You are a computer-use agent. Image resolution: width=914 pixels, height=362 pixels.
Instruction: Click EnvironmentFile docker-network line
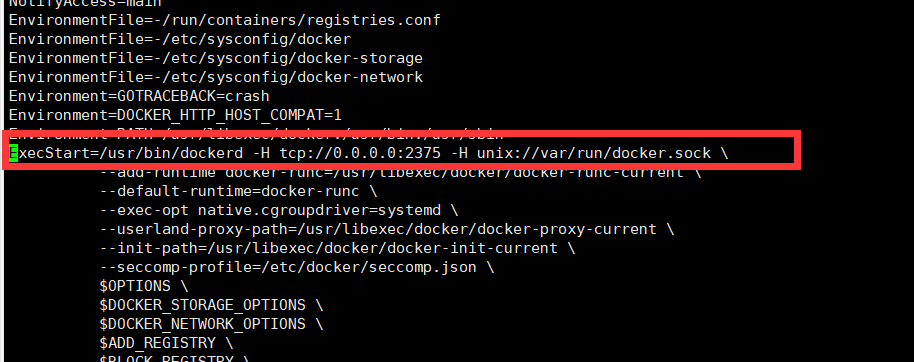click(x=216, y=77)
